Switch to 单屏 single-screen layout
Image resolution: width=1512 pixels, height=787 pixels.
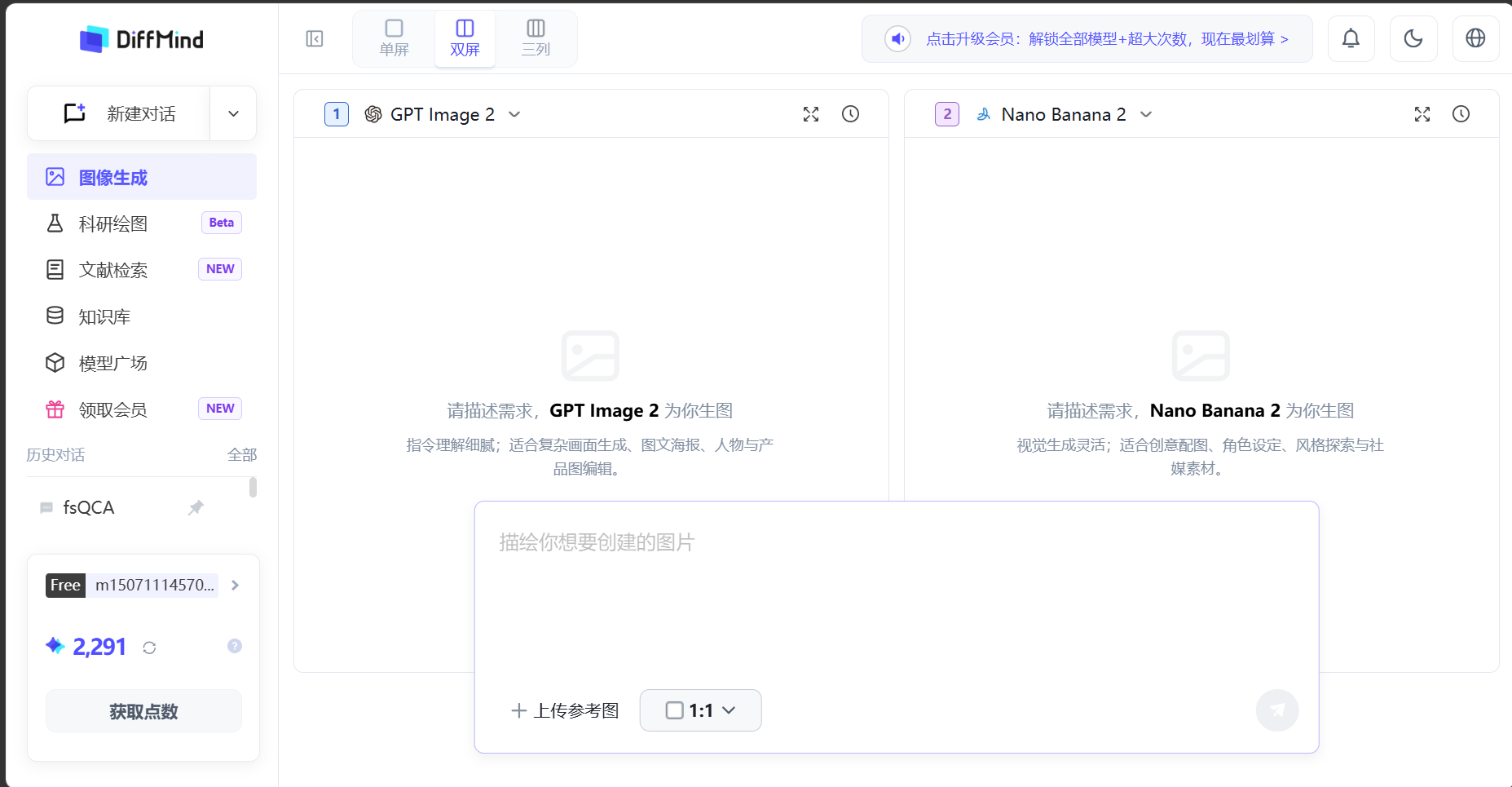coord(395,38)
